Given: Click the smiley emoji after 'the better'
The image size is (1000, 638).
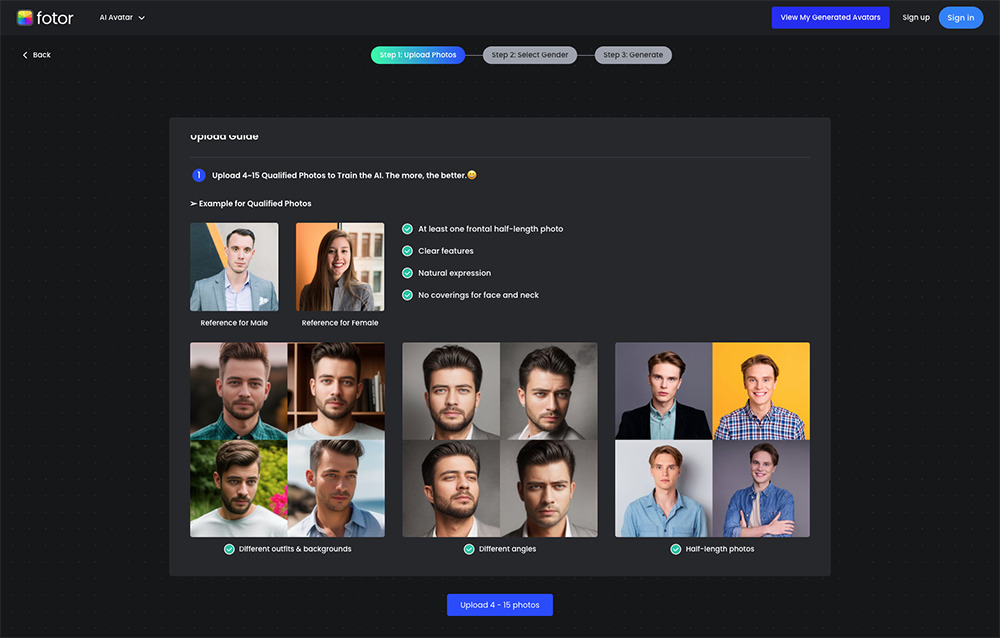Looking at the screenshot, I should tap(472, 175).
